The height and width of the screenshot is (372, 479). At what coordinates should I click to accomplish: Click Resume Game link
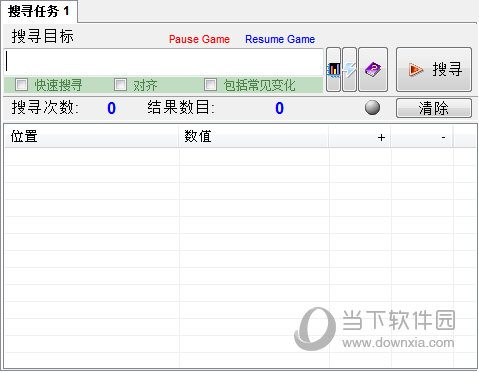[280, 39]
